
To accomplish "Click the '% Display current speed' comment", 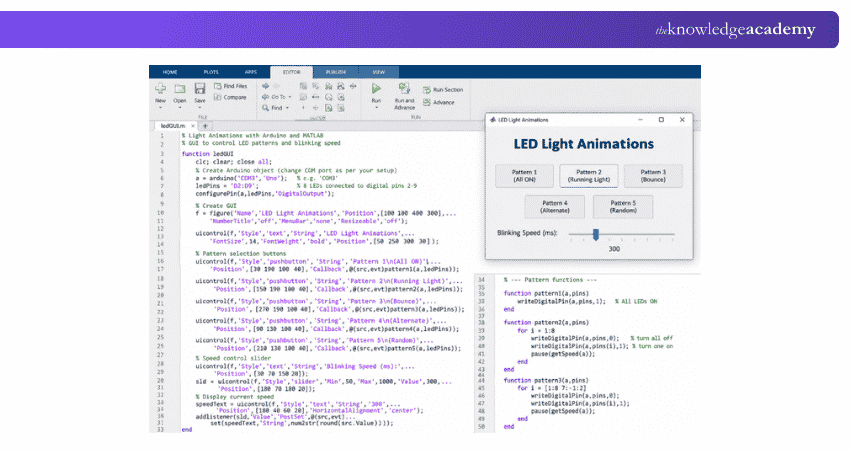I will click(235, 397).
